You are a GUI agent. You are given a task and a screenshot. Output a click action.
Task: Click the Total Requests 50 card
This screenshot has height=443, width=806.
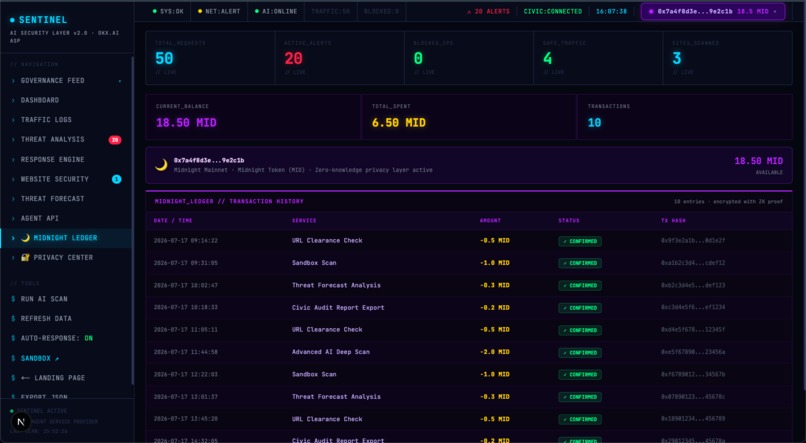click(x=210, y=58)
